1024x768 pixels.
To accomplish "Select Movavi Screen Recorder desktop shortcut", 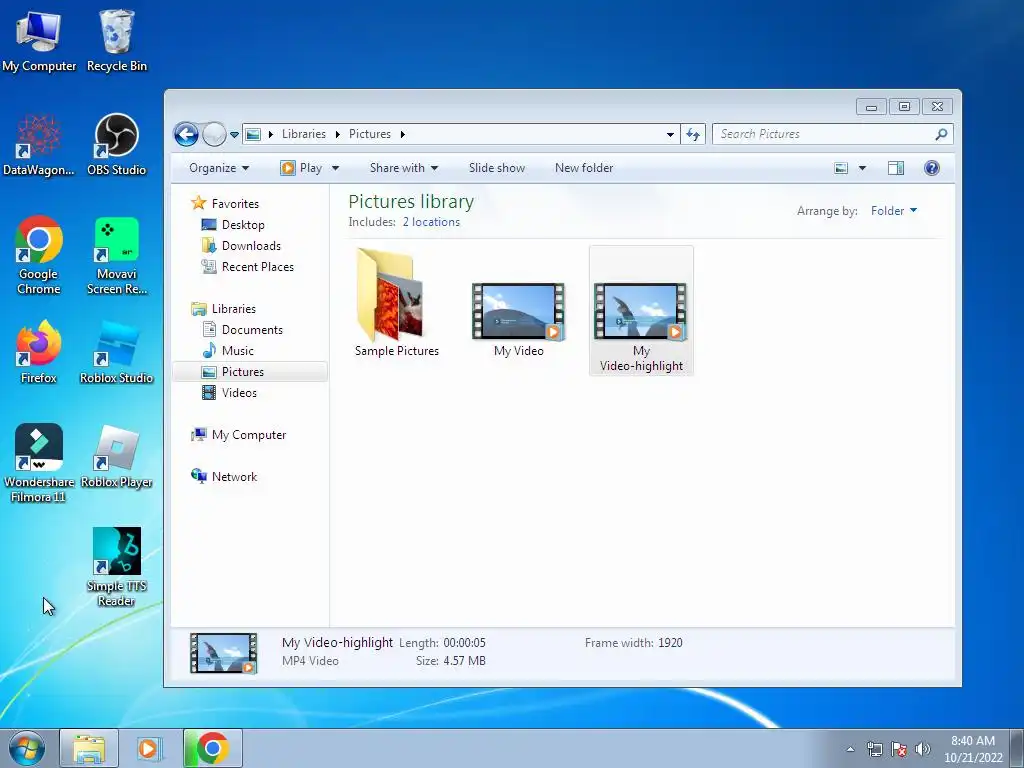I will 116,255.
